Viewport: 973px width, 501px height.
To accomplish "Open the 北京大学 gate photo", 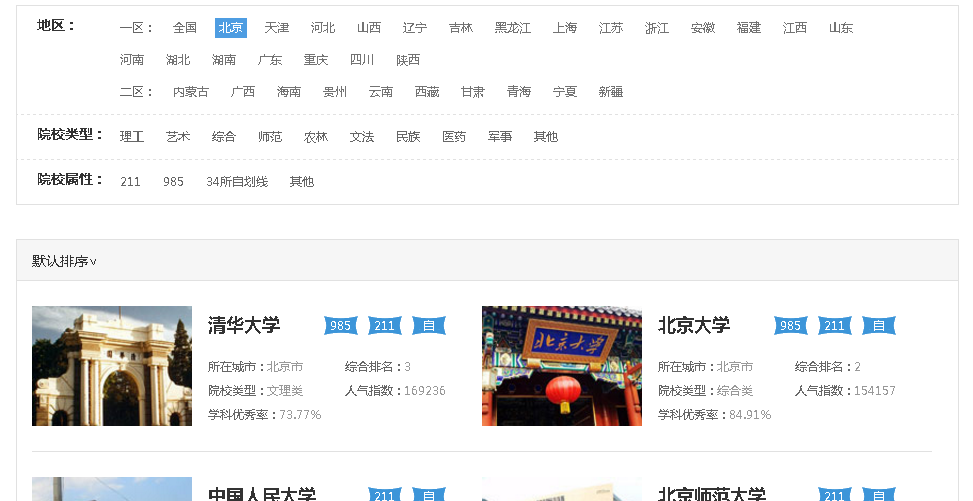I will (562, 366).
